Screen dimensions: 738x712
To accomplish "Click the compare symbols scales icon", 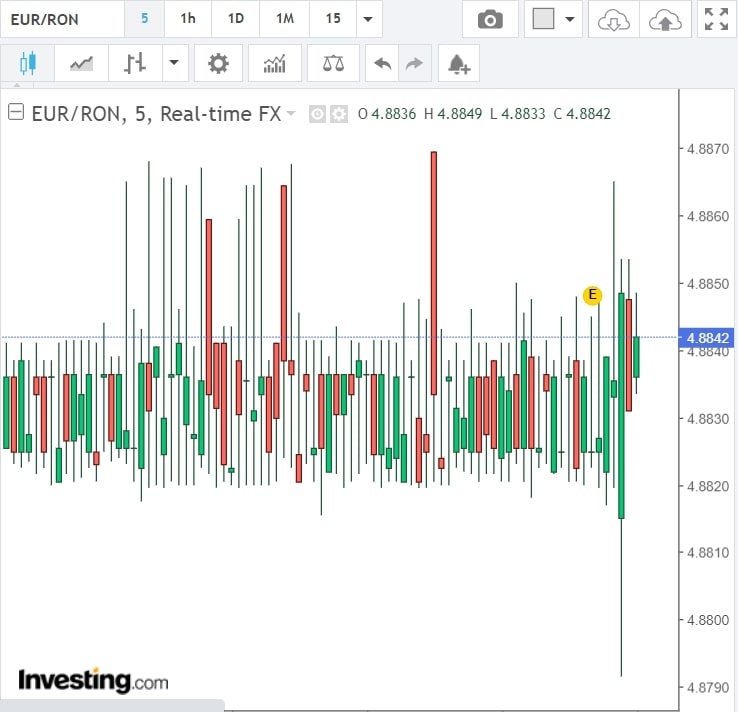I will 333,64.
